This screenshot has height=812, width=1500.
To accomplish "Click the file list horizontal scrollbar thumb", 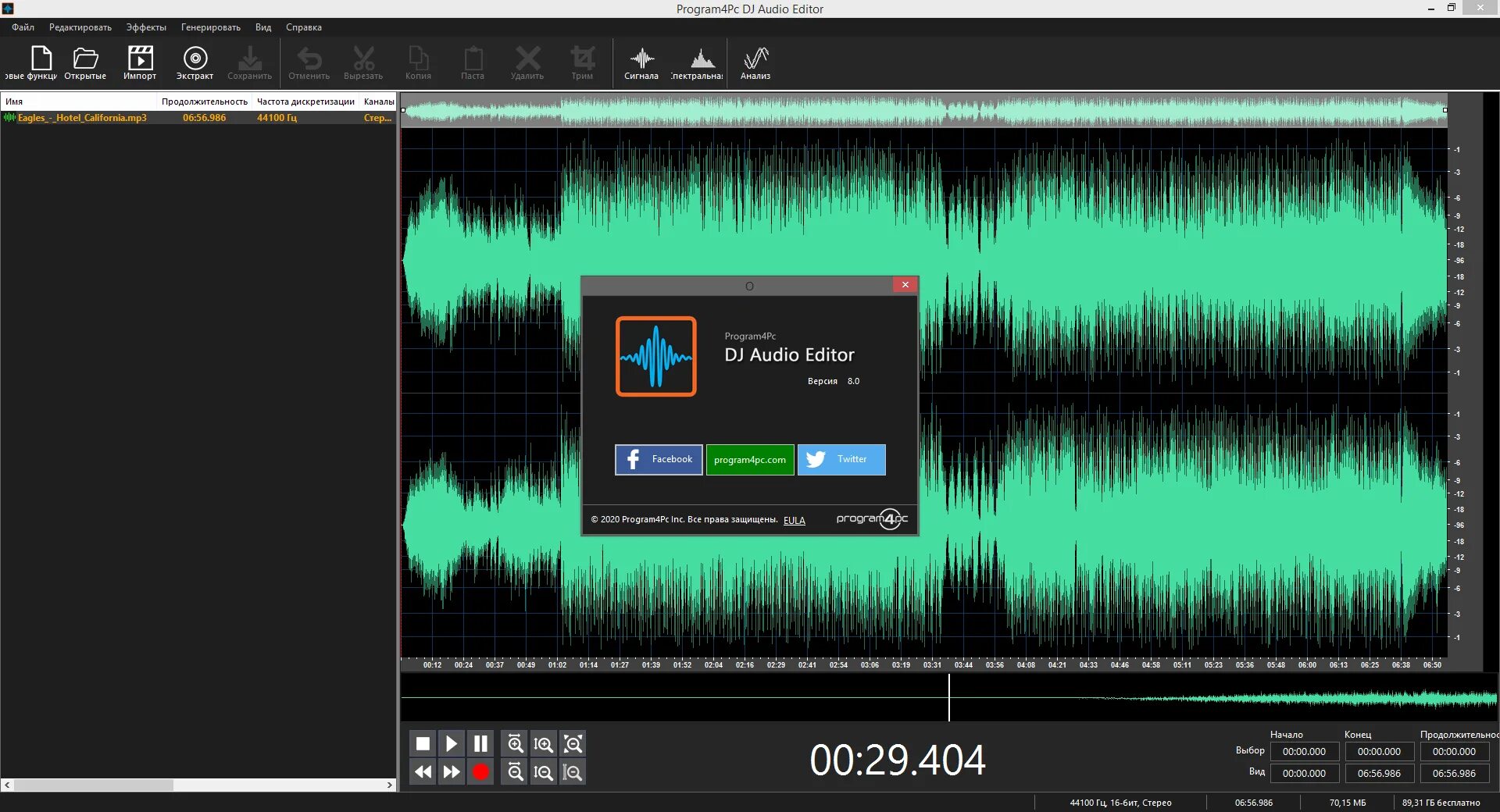I will (x=93, y=785).
